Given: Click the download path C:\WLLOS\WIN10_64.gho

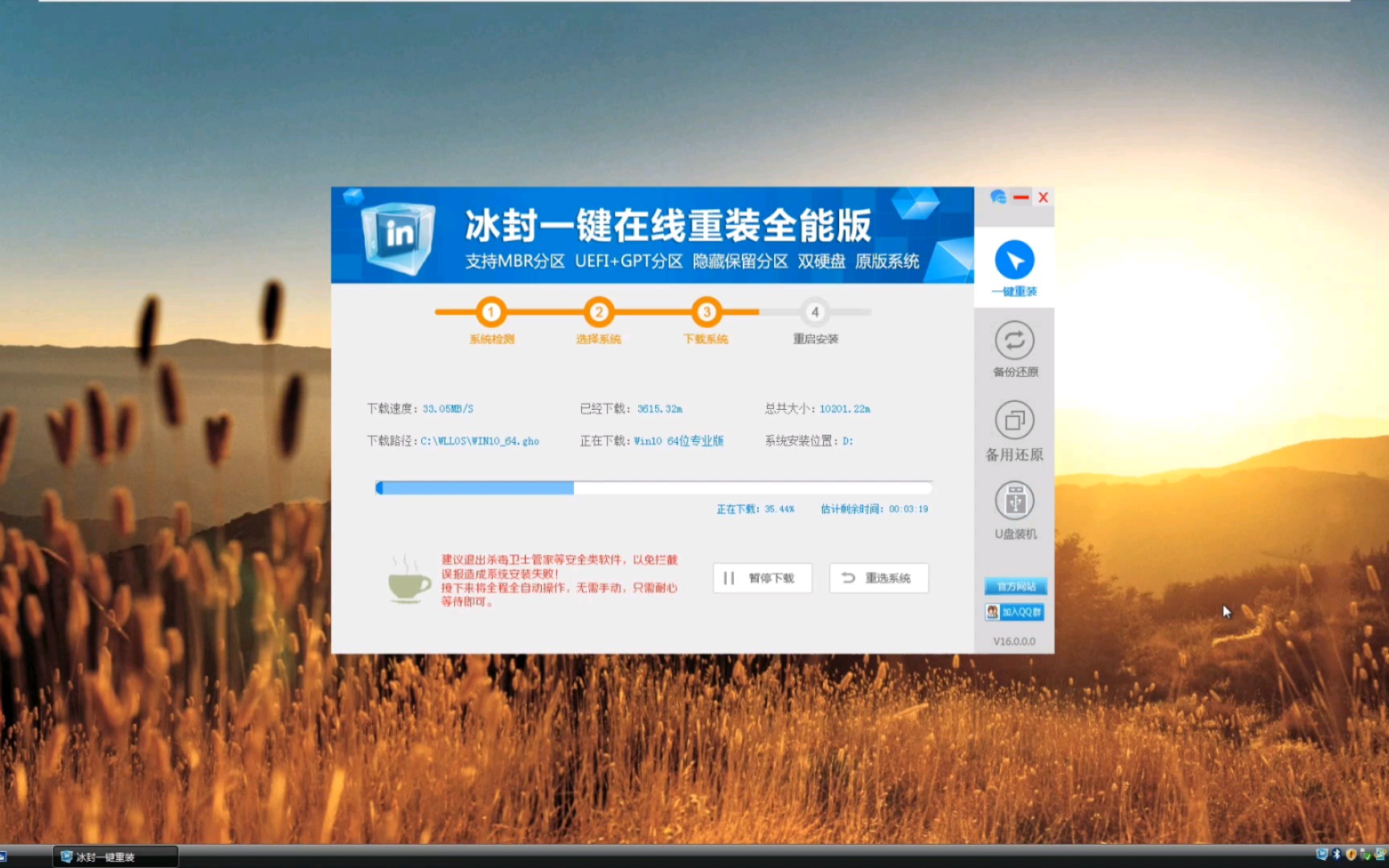Looking at the screenshot, I should (480, 441).
